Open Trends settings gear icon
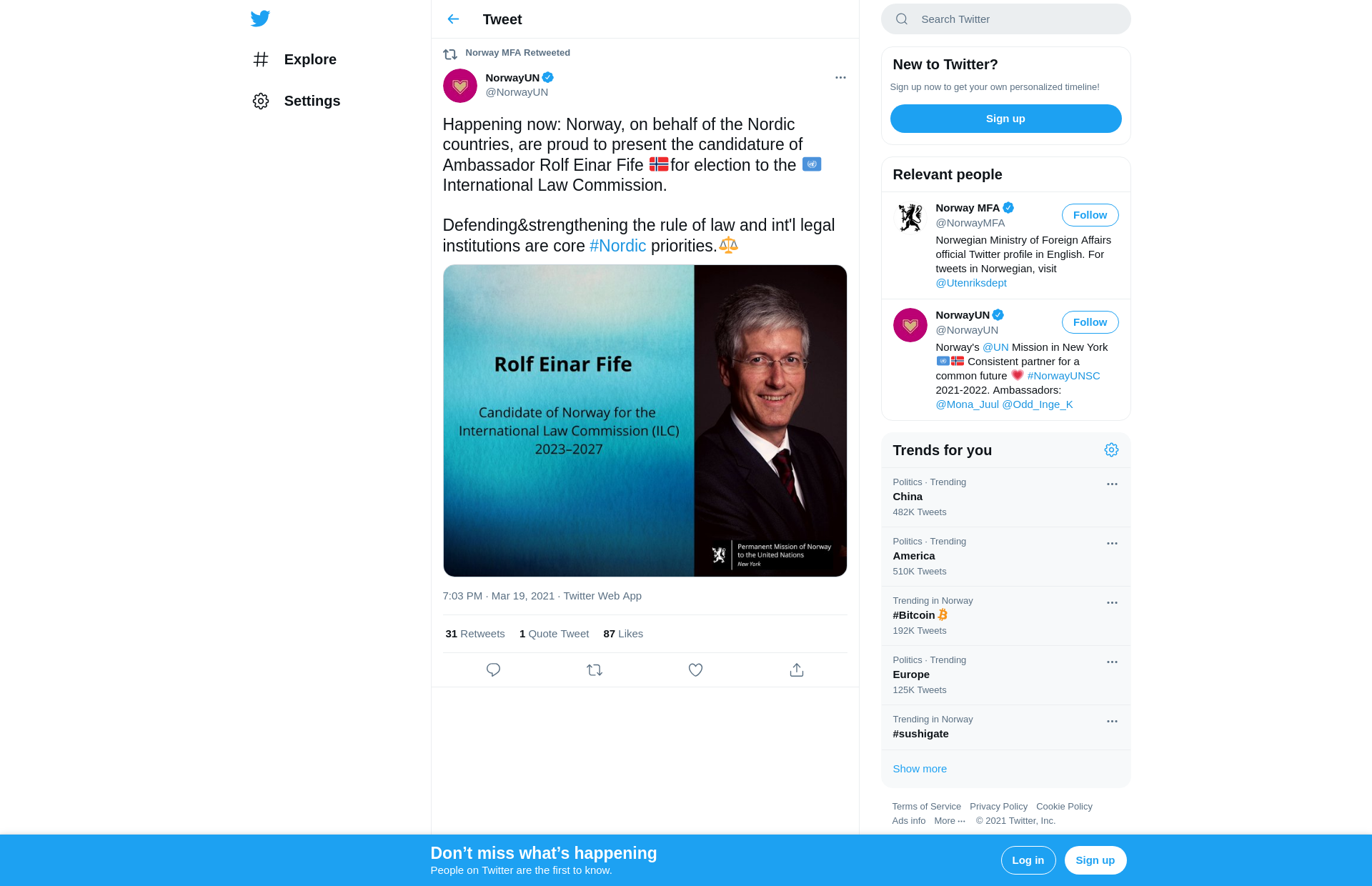1372x886 pixels. [x=1111, y=449]
